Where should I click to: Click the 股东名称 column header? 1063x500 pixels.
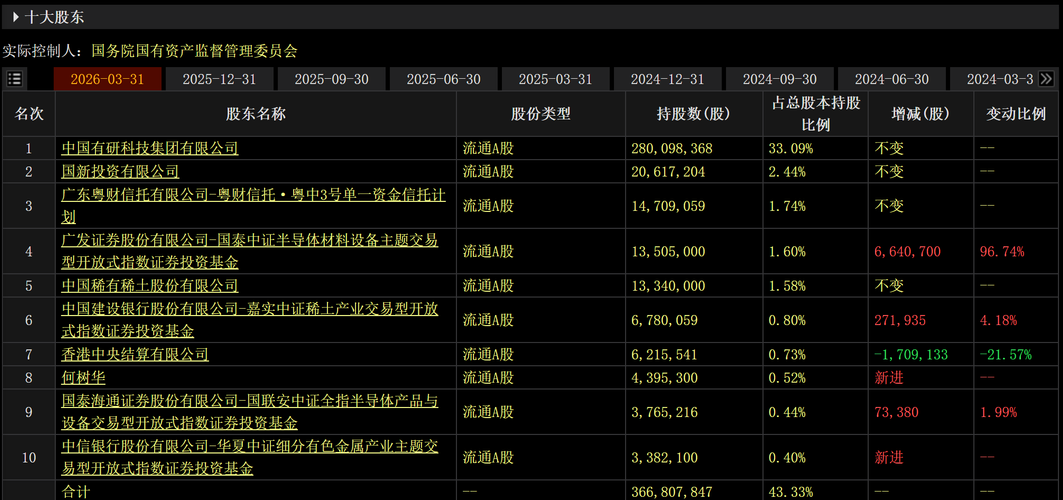(x=256, y=114)
